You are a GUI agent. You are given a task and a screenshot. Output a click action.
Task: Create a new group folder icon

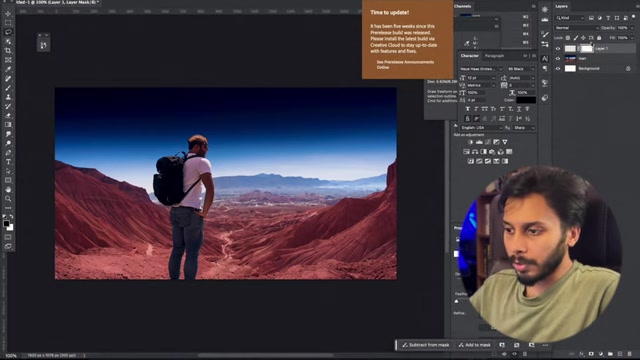pos(610,354)
